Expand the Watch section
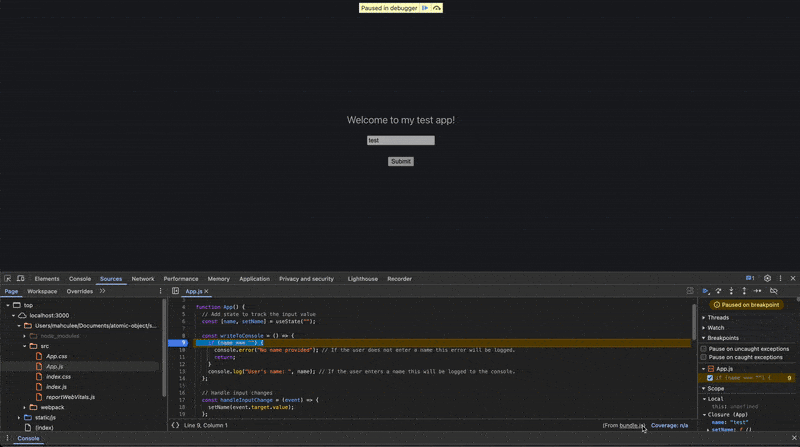This screenshot has width=800, height=447. [713, 328]
